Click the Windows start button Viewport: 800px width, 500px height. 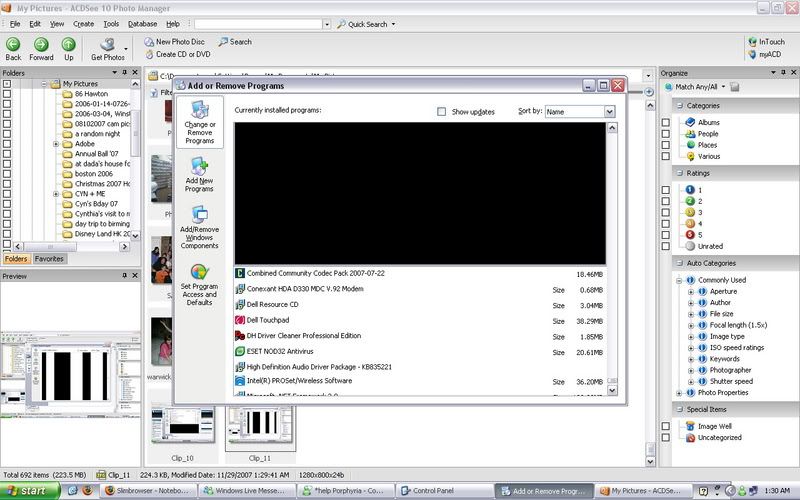pyautogui.click(x=30, y=491)
